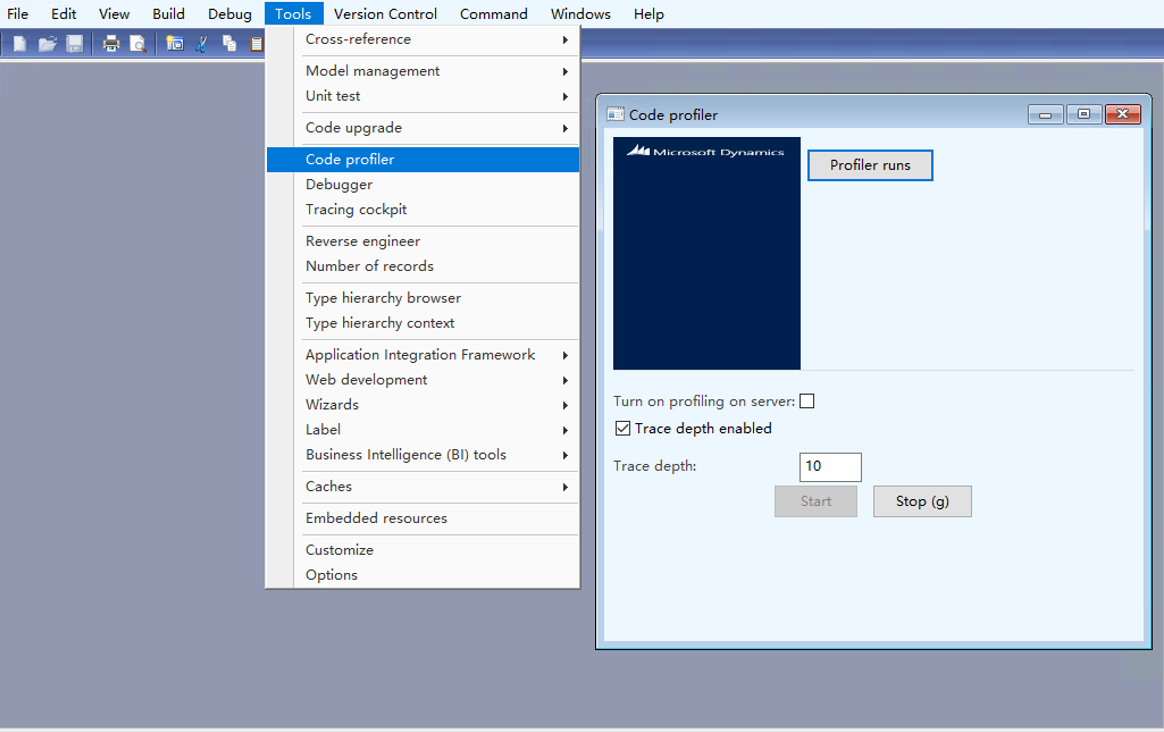Screen dimensions: 1164x732
Task: Expand the Code upgrade submenu
Action: [422, 128]
